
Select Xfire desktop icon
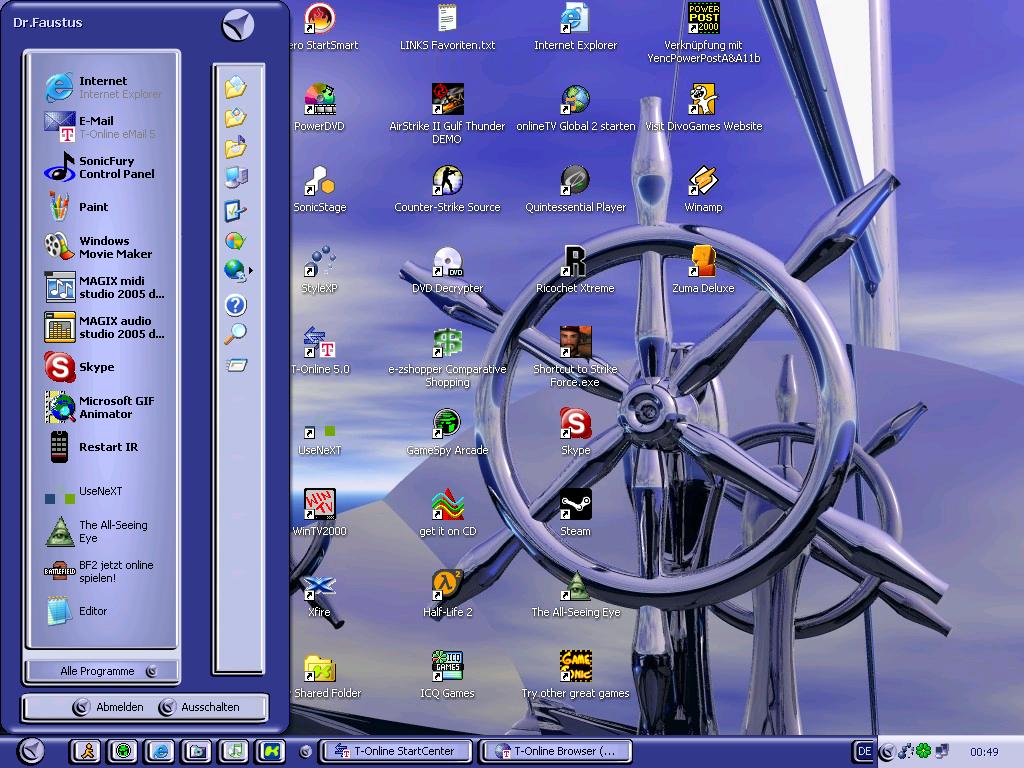pyautogui.click(x=319, y=594)
